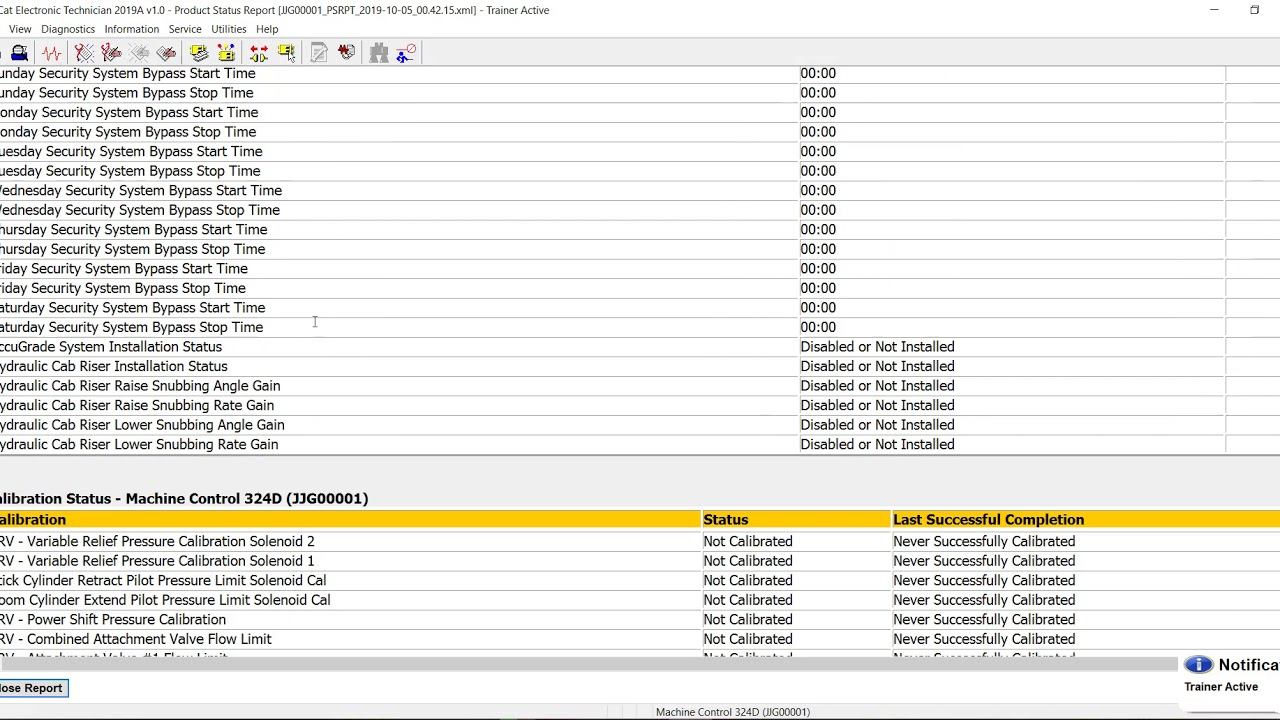Select Calibration Status - Machine Control 324D heading
The height and width of the screenshot is (720, 1280).
184,498
